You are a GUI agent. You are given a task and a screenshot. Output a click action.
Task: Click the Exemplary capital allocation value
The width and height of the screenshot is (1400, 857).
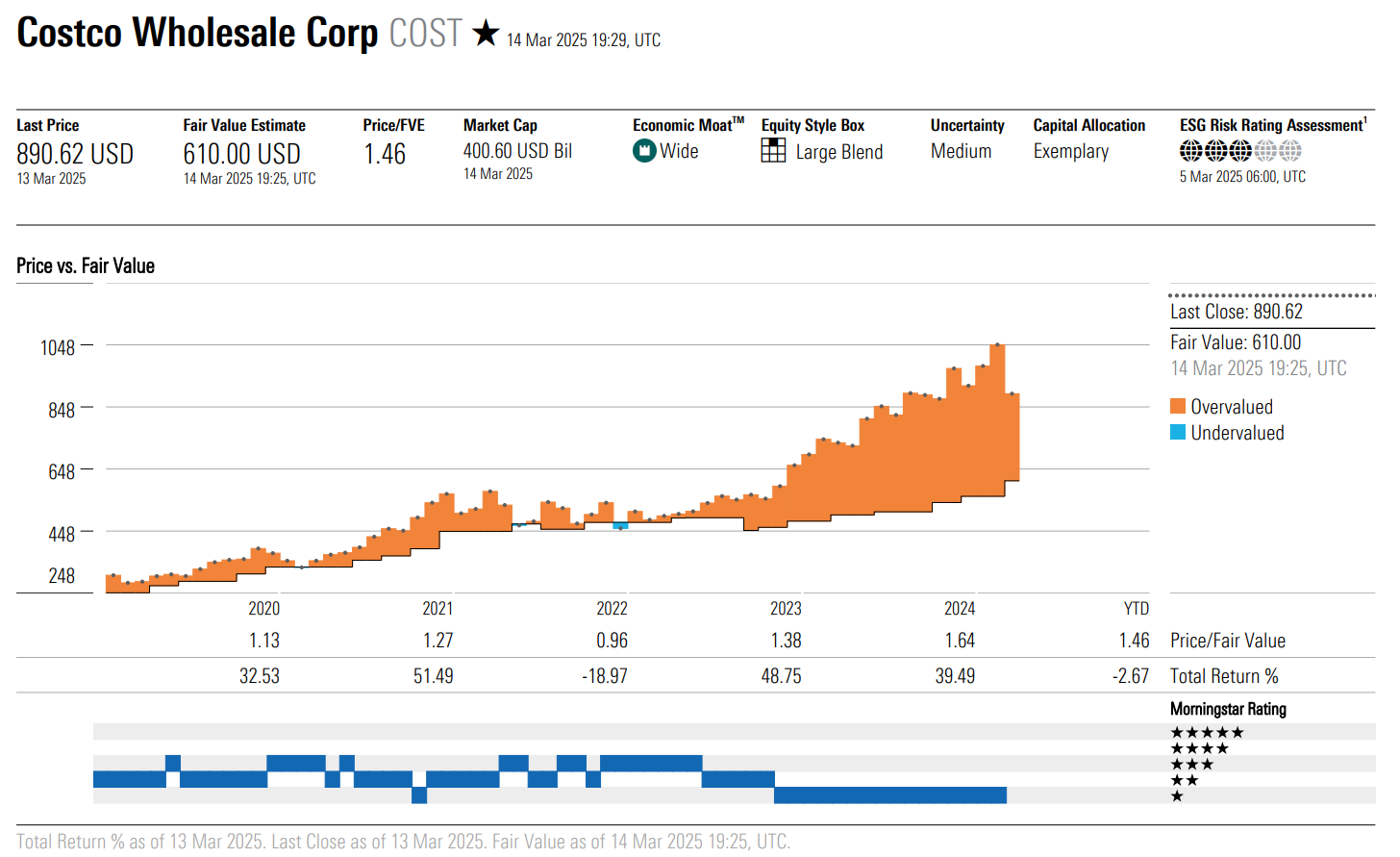(1071, 152)
